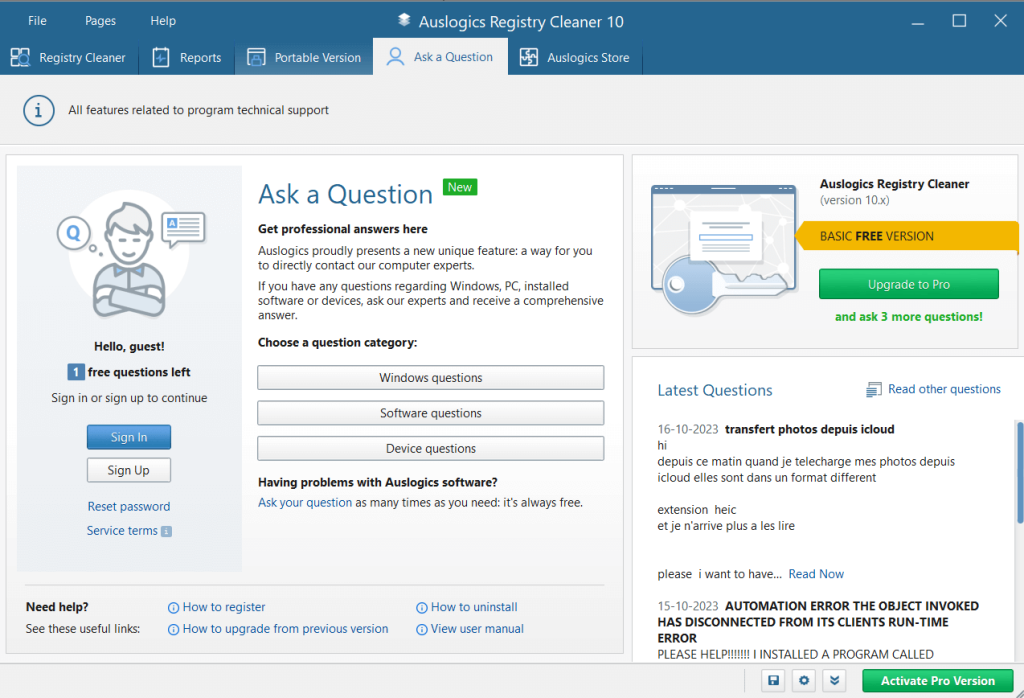This screenshot has height=698, width=1024.
Task: Open the Pages menu
Action: pyautogui.click(x=101, y=21)
